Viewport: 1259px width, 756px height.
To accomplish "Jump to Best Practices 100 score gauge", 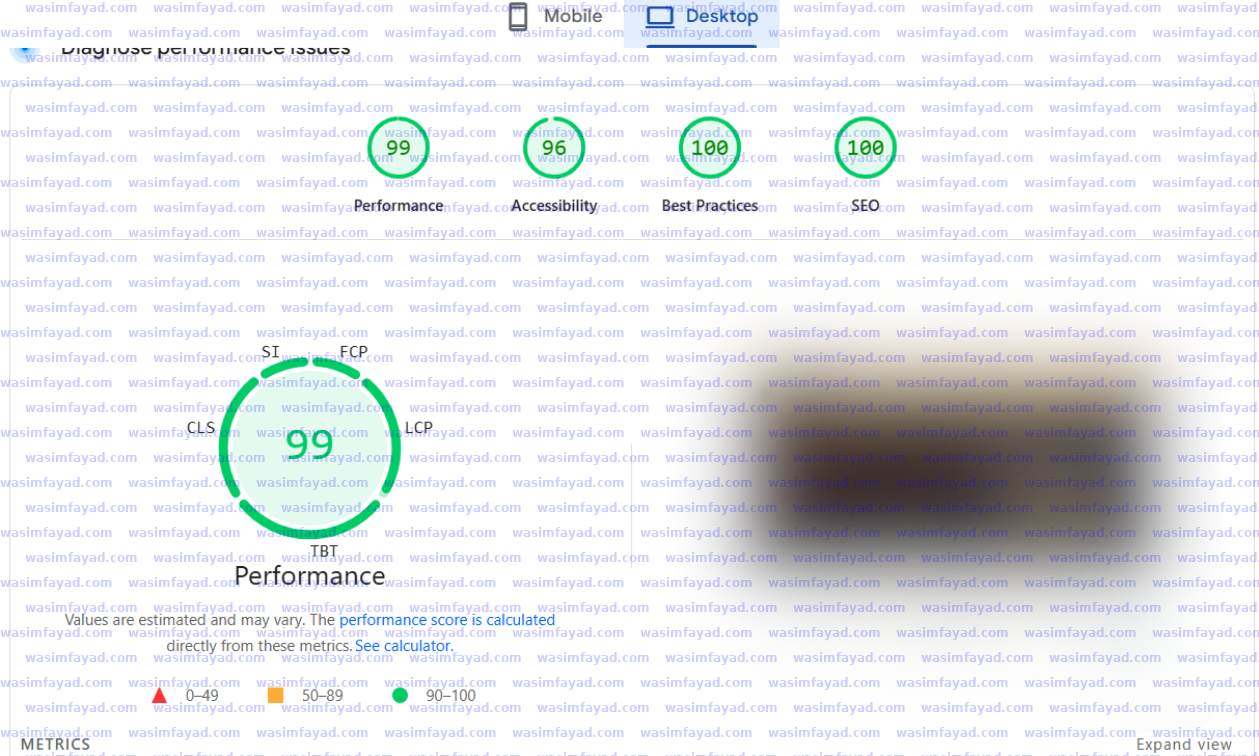I will click(x=709, y=148).
